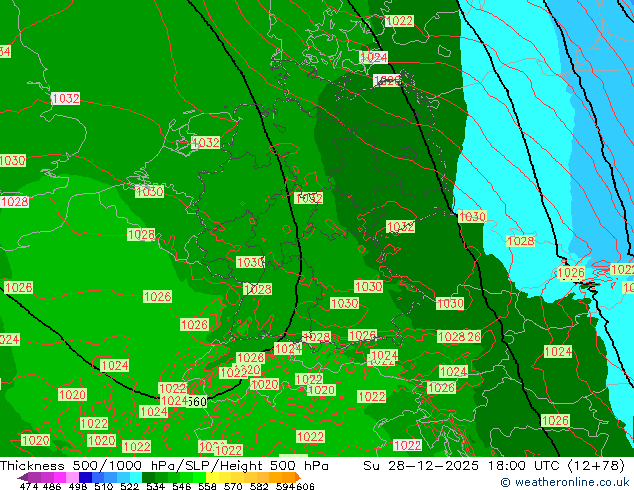Select the light pink legend swatch near 498

coord(73,477)
